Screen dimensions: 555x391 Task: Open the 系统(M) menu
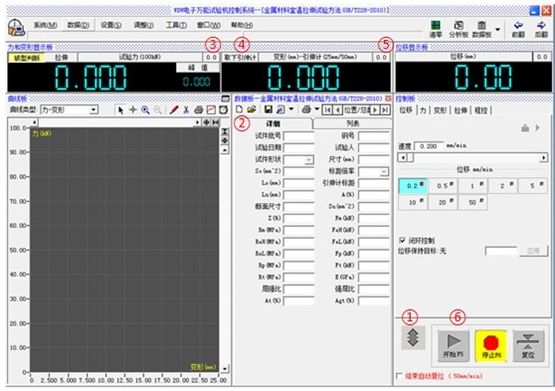(x=45, y=25)
